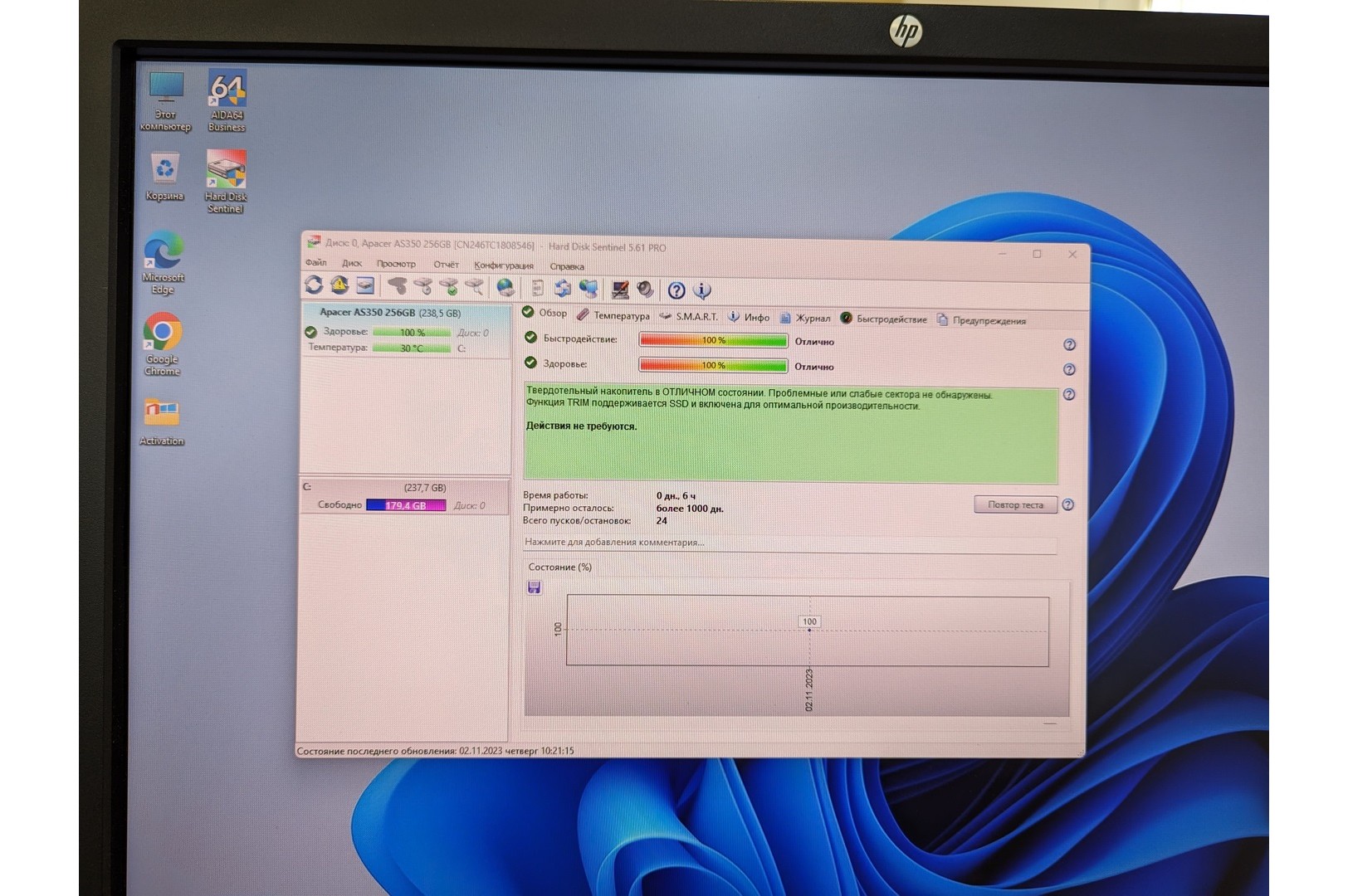Click the globe with computer network icon
1348x896 pixels.
(589, 288)
